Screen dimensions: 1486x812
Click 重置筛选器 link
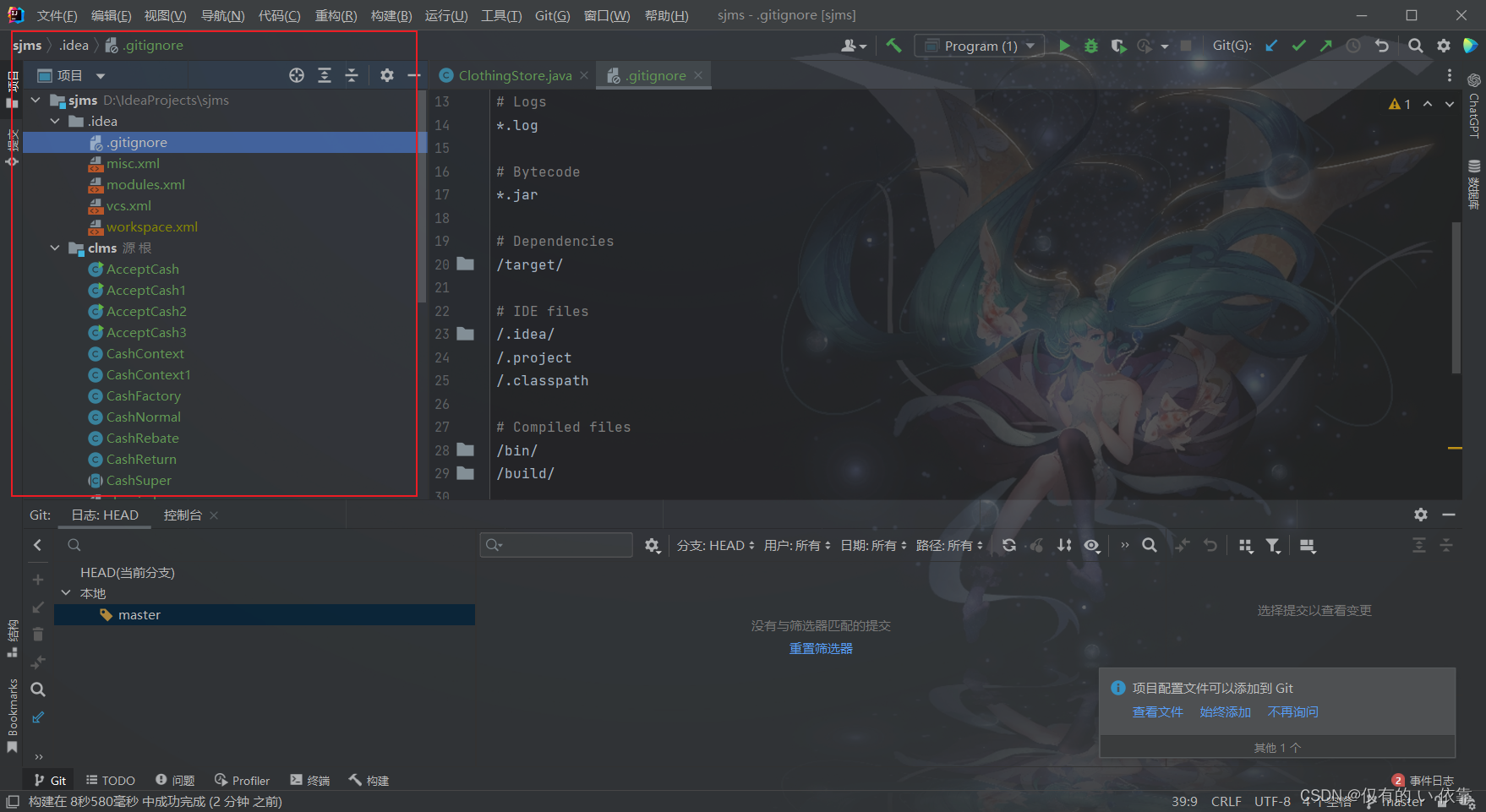(821, 649)
